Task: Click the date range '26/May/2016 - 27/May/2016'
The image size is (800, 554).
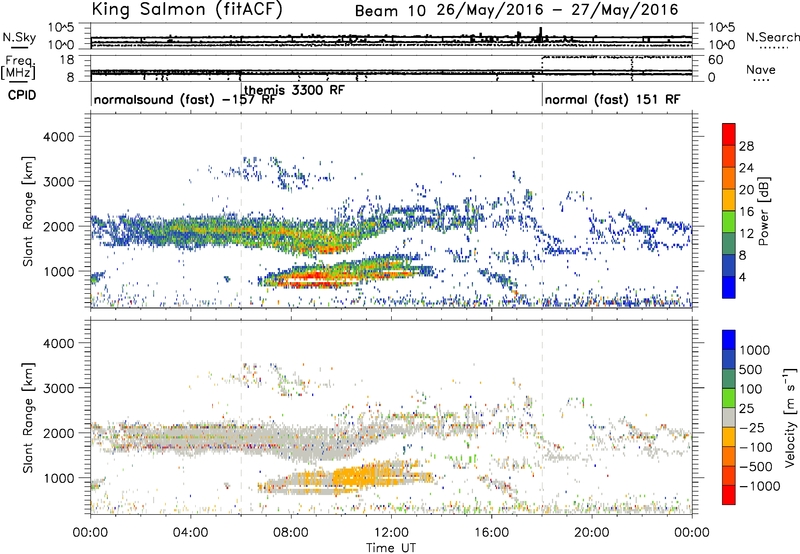Action: click(x=557, y=10)
